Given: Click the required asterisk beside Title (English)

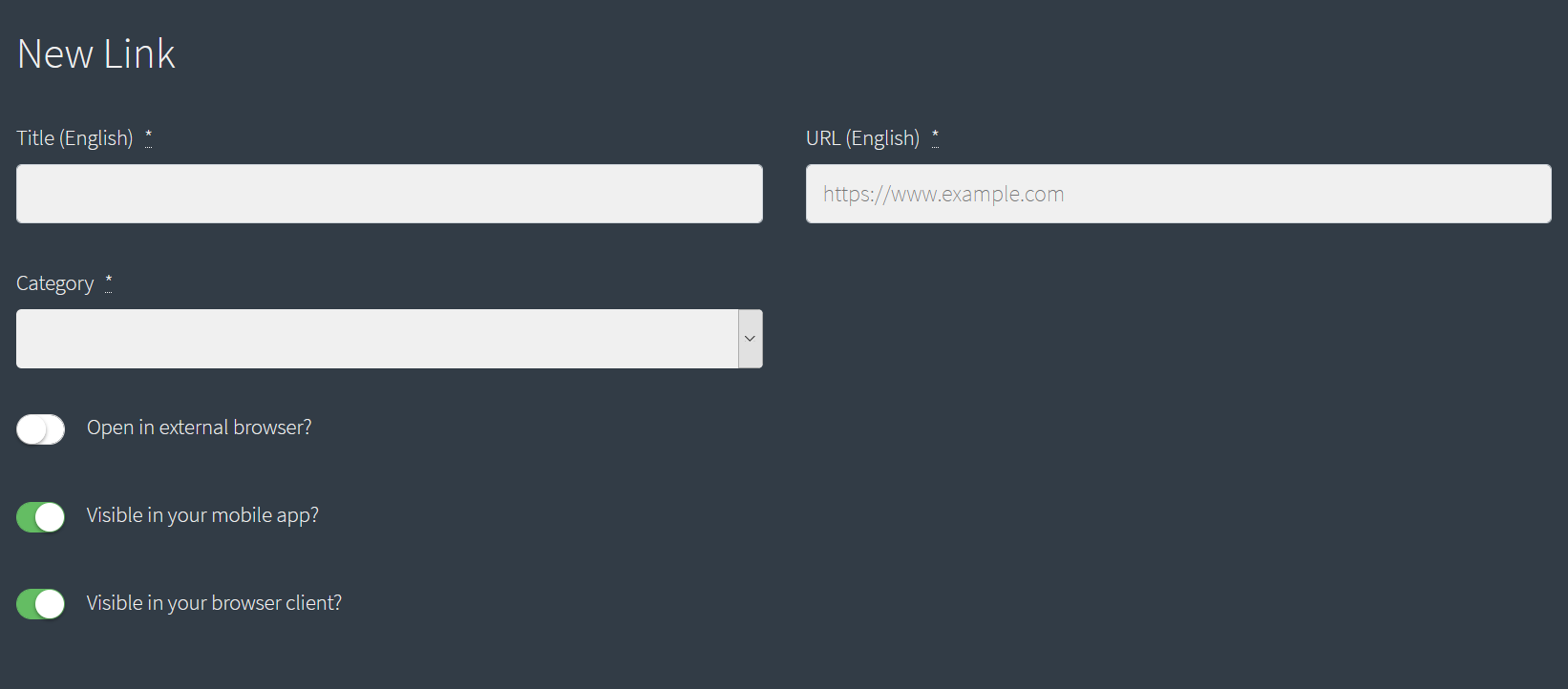Looking at the screenshot, I should coord(148,137).
